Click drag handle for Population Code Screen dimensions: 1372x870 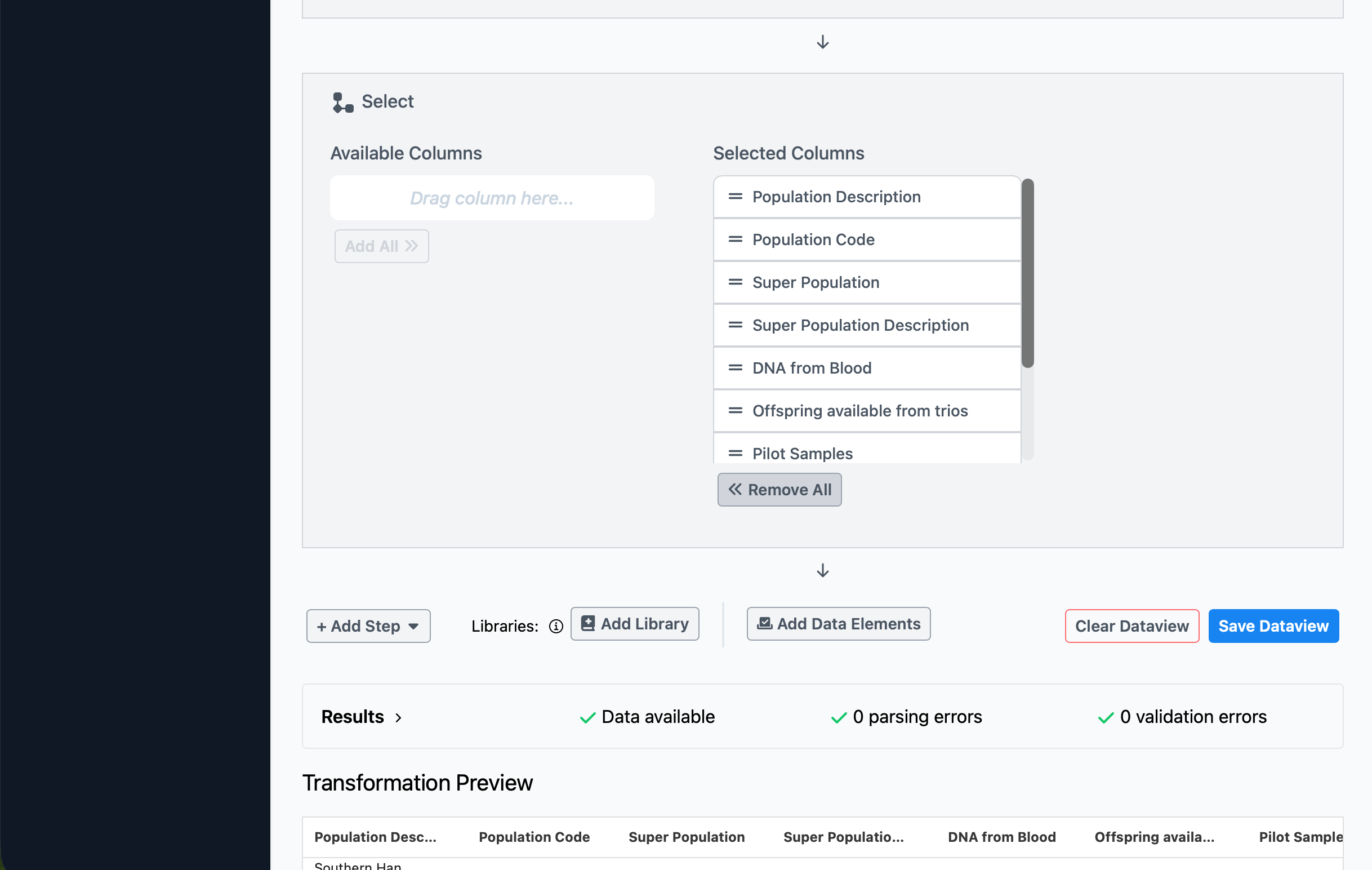pyautogui.click(x=735, y=239)
